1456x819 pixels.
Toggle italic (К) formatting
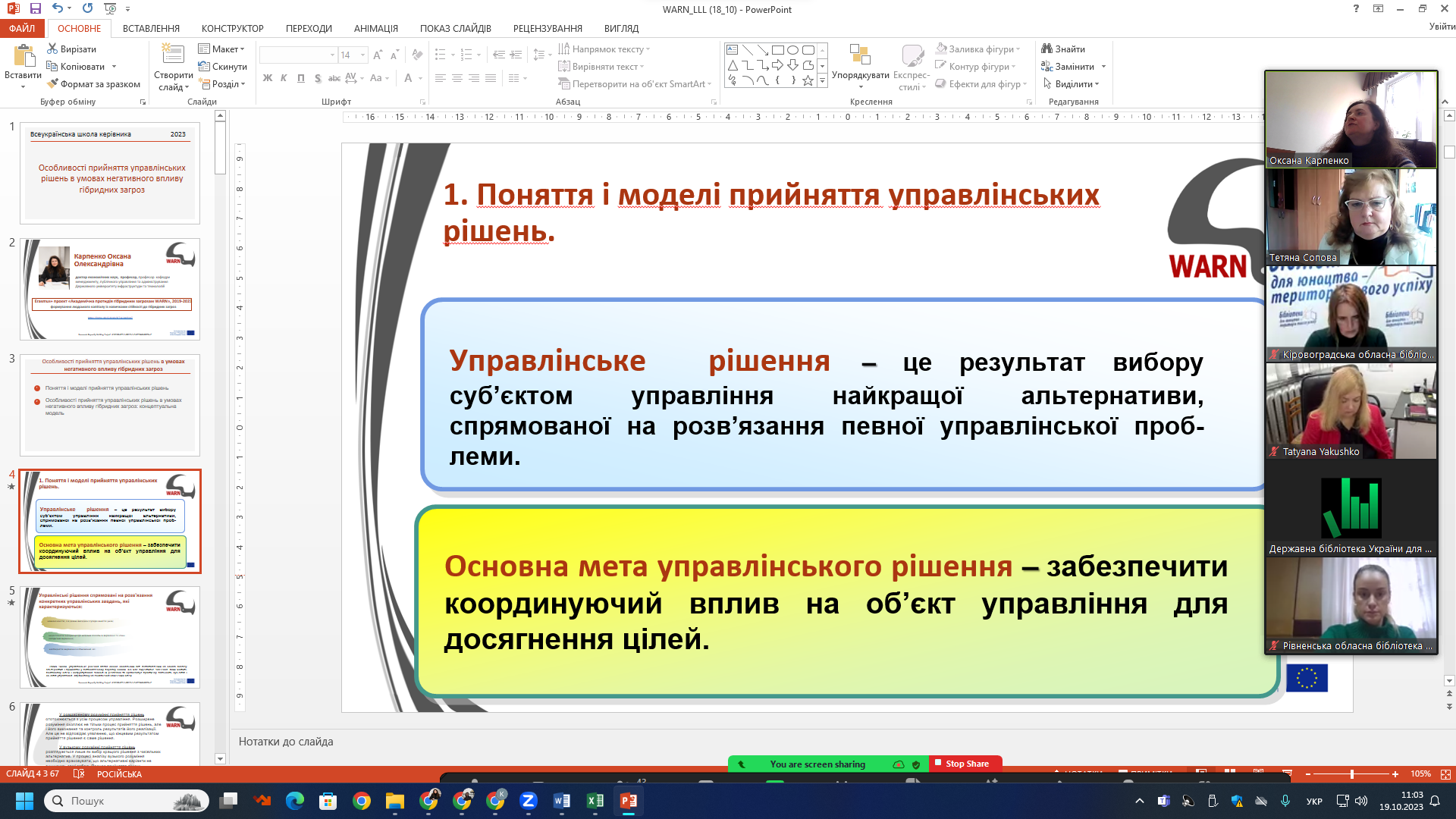(284, 78)
